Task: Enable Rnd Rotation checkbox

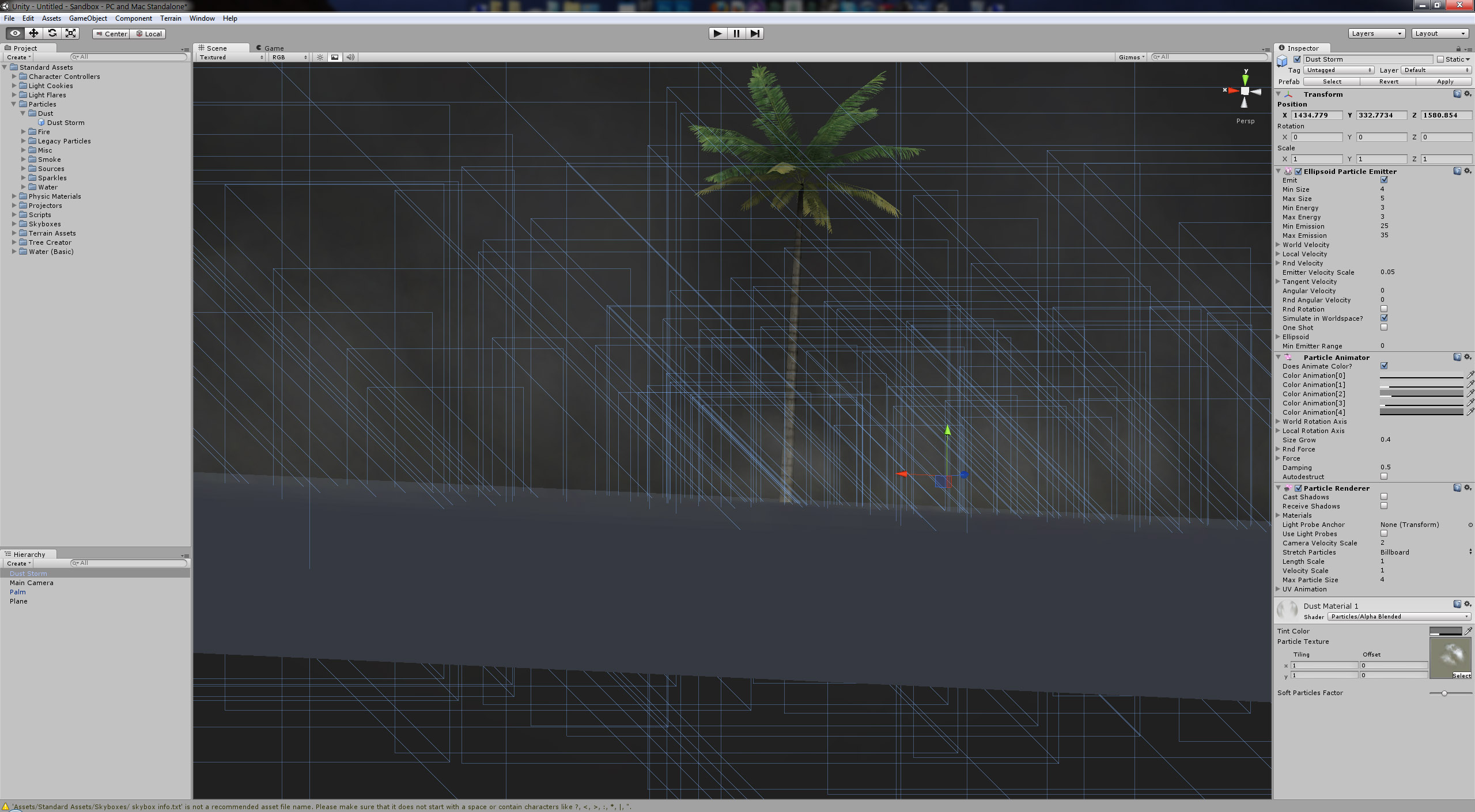Action: [x=1384, y=309]
